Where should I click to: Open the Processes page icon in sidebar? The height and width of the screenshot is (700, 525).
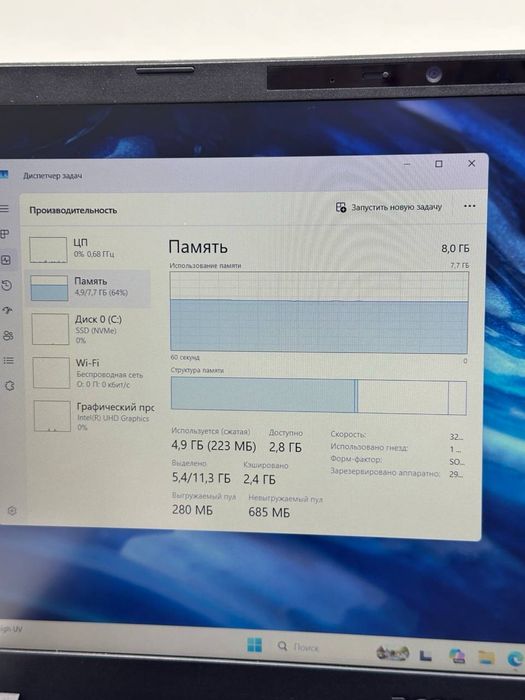point(4,234)
